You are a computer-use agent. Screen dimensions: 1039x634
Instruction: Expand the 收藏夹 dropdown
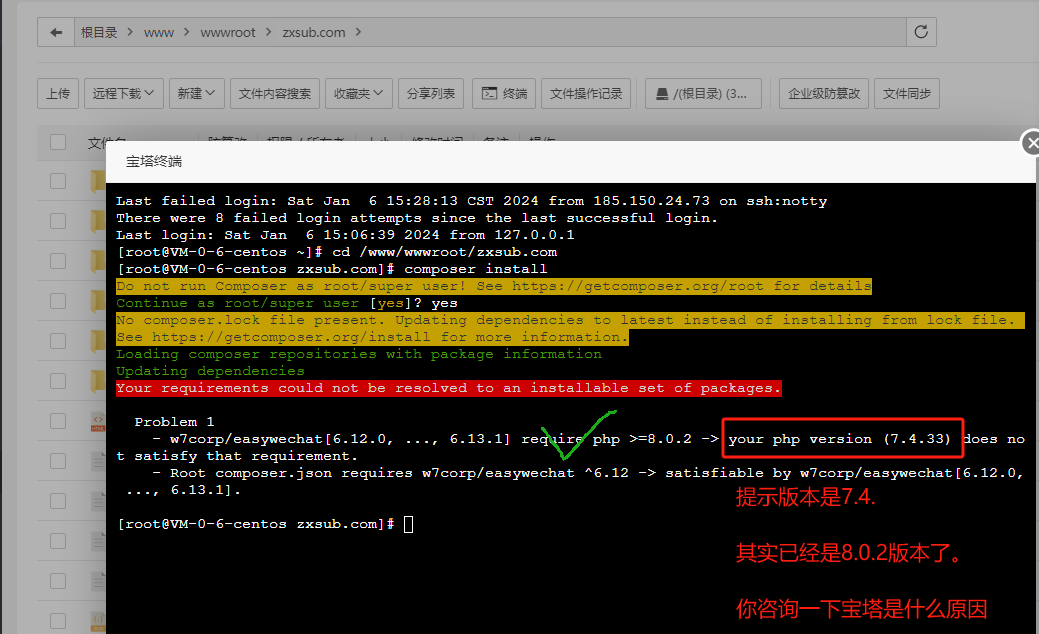[x=358, y=93]
